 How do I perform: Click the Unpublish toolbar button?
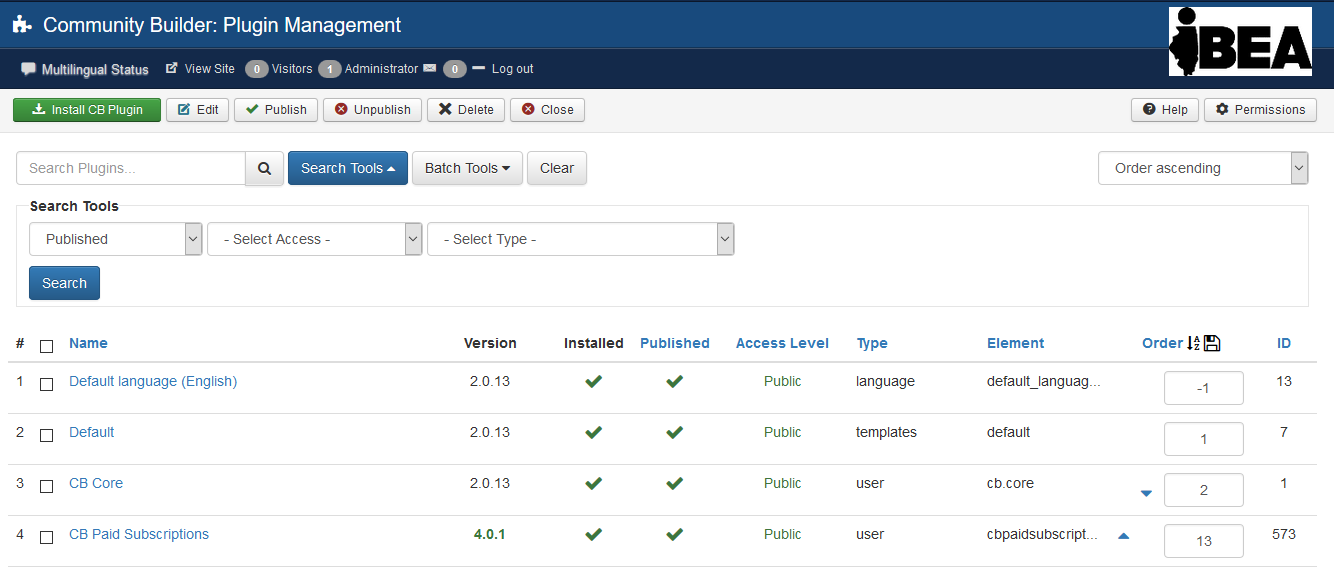[373, 110]
